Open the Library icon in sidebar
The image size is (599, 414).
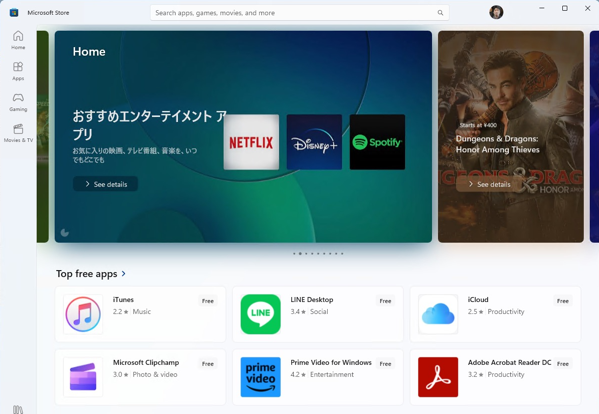(x=18, y=409)
